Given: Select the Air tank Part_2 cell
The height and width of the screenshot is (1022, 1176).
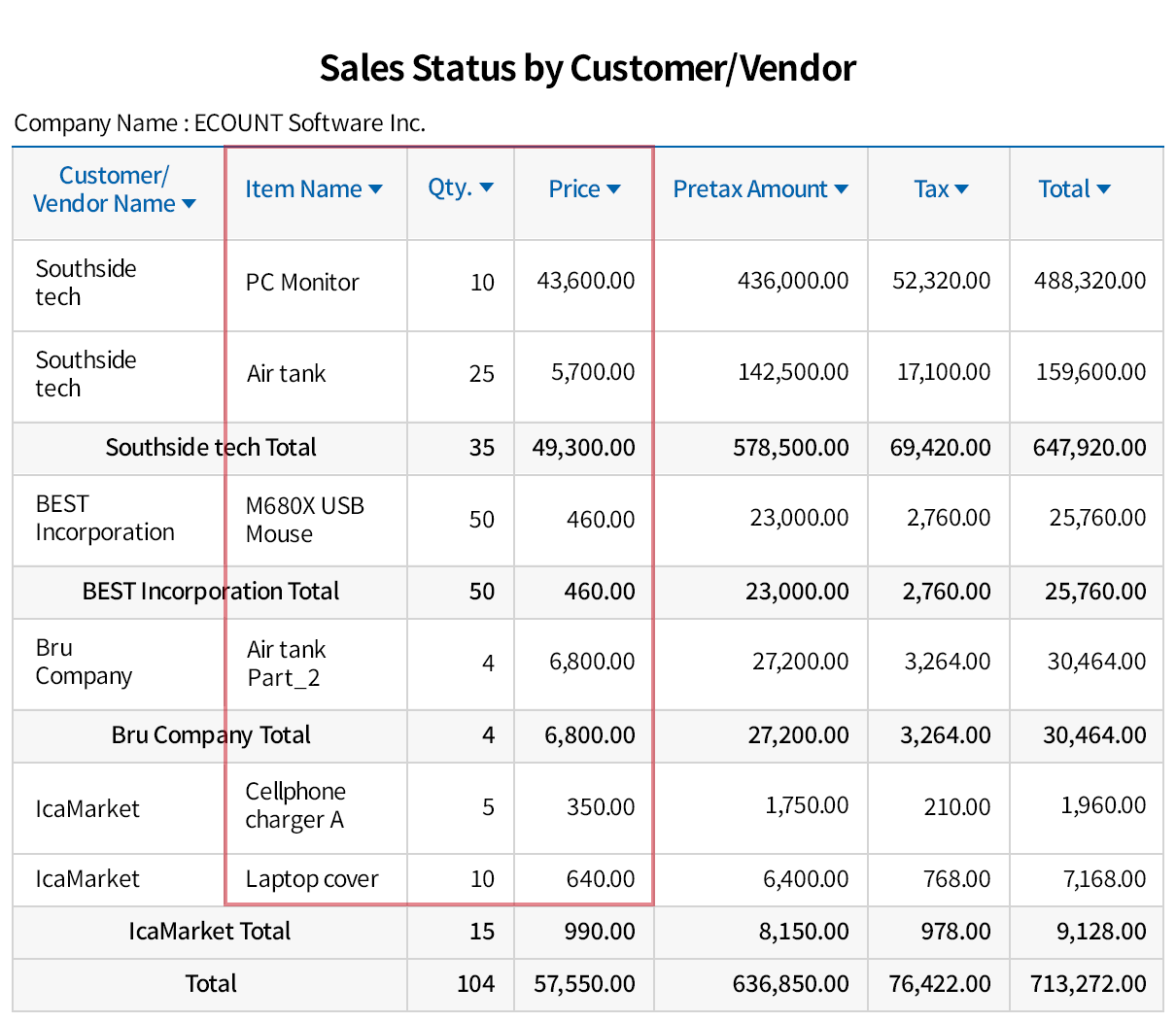Looking at the screenshot, I should (288, 663).
